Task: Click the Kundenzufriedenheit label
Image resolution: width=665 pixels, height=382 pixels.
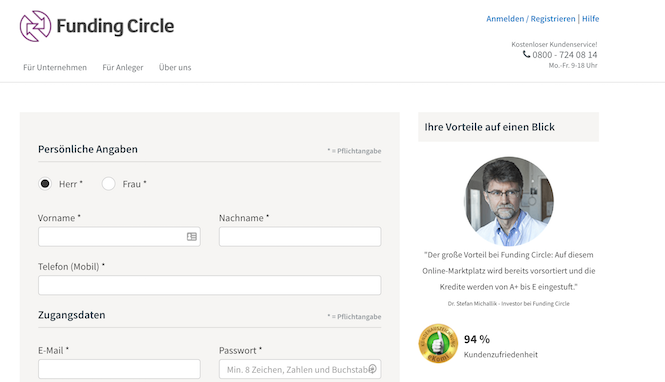Action: click(500, 354)
